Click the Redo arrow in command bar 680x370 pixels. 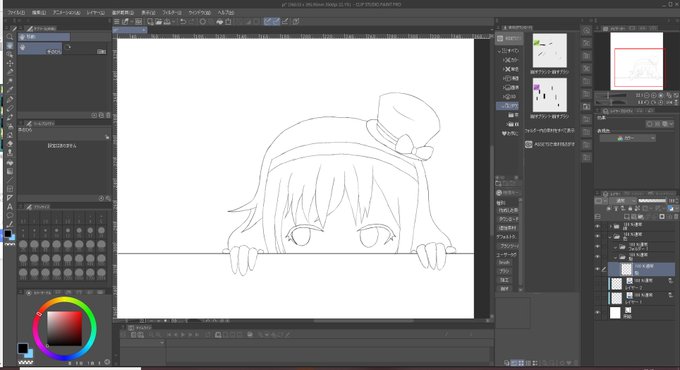pos(192,21)
